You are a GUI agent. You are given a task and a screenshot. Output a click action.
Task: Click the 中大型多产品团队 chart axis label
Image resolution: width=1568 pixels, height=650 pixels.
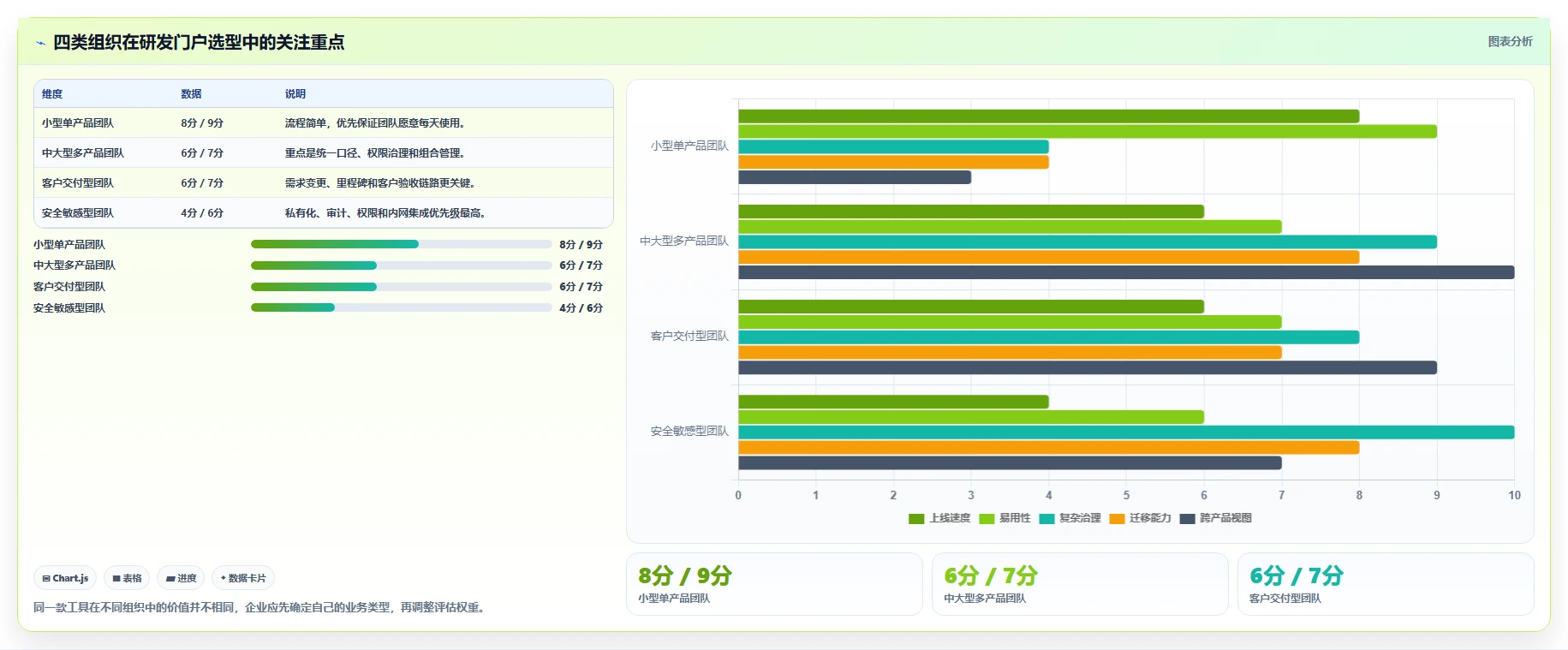point(684,242)
